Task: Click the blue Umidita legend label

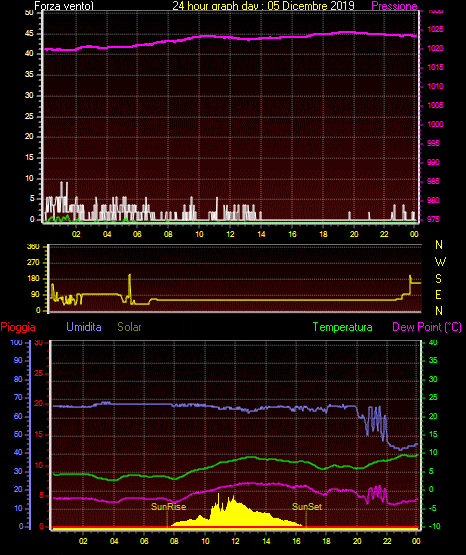Action: (x=84, y=327)
